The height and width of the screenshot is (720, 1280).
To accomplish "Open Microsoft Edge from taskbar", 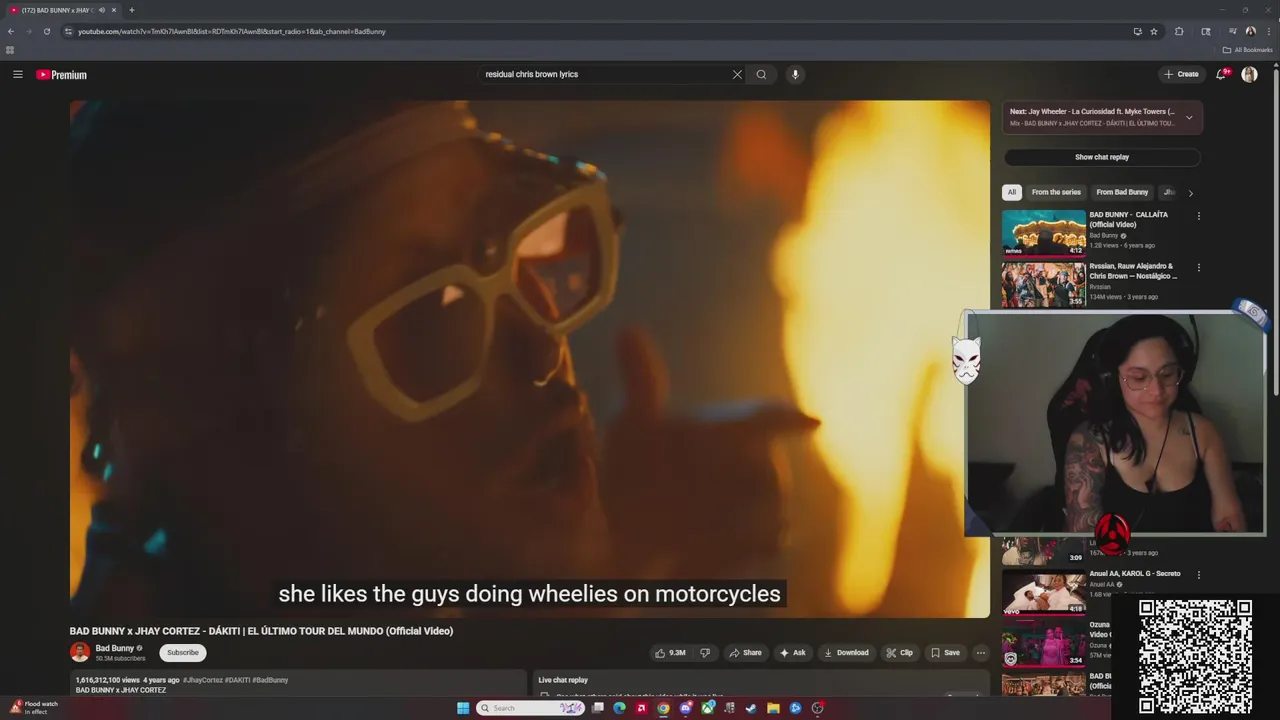I will point(619,708).
